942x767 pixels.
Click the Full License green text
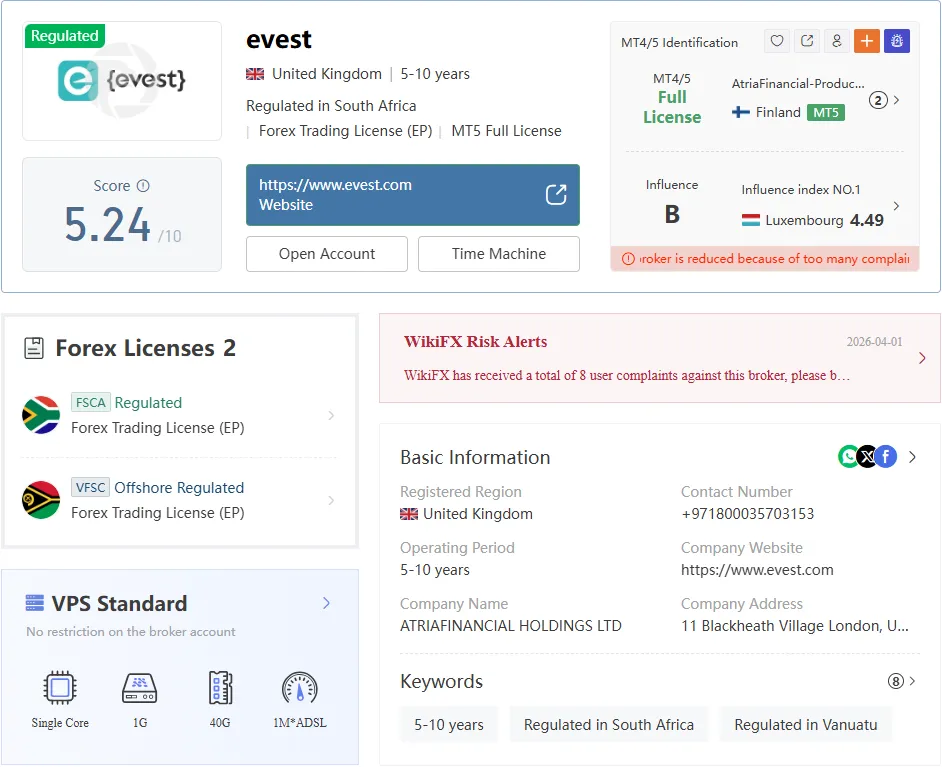point(672,107)
